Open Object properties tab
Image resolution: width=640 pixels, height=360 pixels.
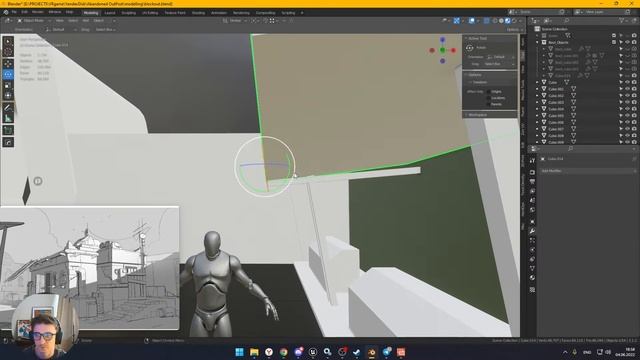point(532,222)
